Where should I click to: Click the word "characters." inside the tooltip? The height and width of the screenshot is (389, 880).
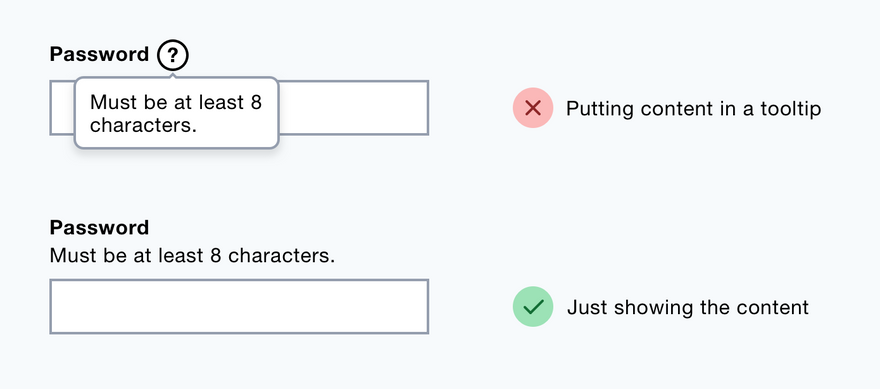[x=143, y=125]
